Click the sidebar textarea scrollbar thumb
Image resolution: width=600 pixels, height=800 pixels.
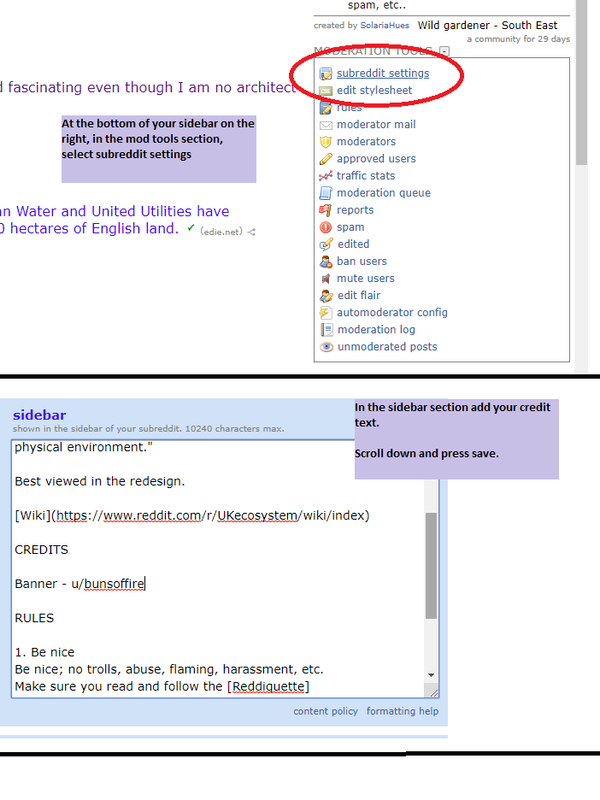[431, 565]
